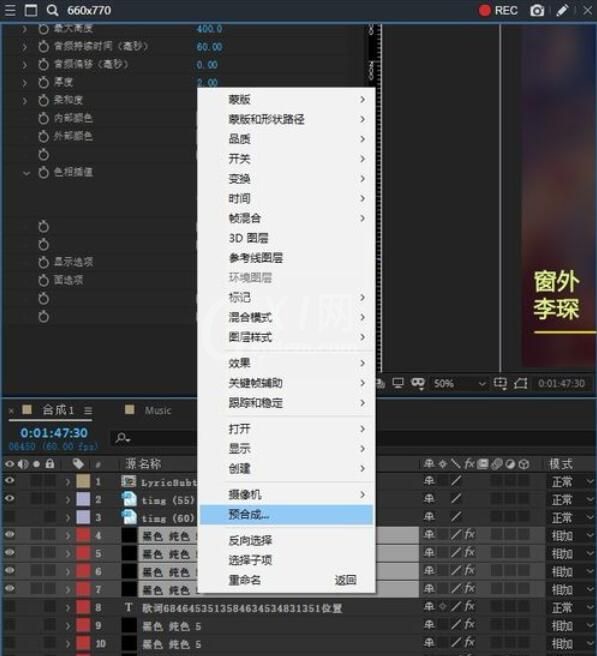This screenshot has width=597, height=656.
Task: Click the magnifier icon beside 660x770
Action: tap(52, 10)
